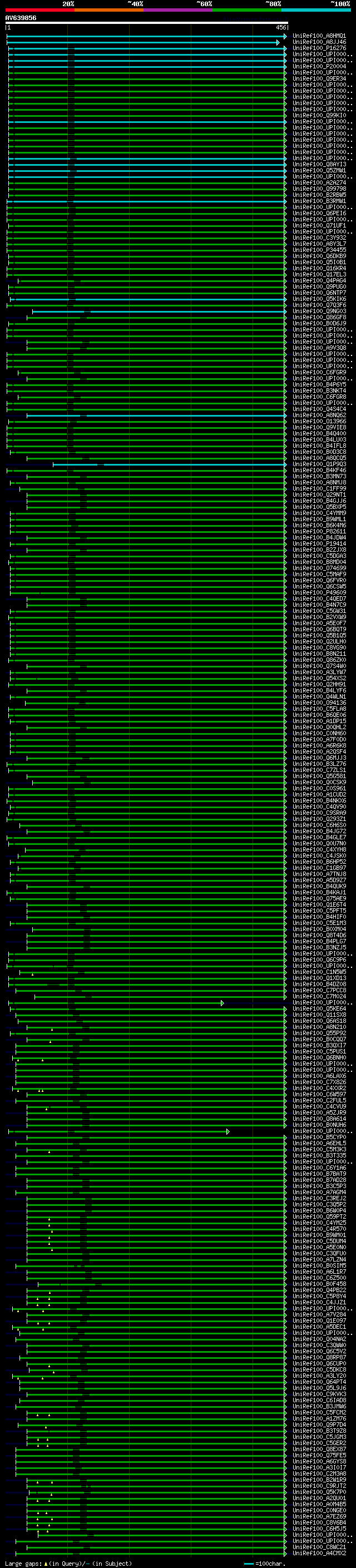Select hit label UniRef100_Q6PEI6
The width and height of the screenshot is (356, 1568).
[x=319, y=214]
